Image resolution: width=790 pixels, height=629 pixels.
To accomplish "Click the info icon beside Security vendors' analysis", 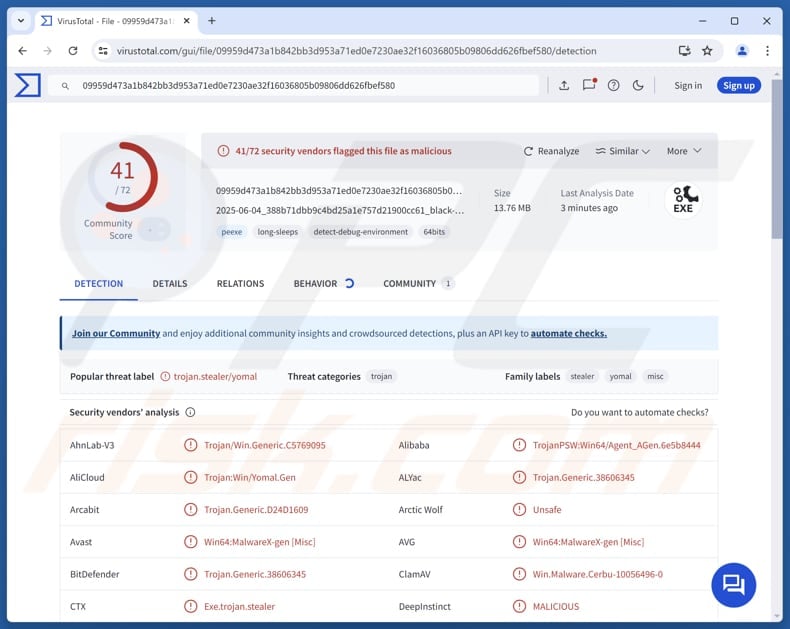I will pos(190,412).
